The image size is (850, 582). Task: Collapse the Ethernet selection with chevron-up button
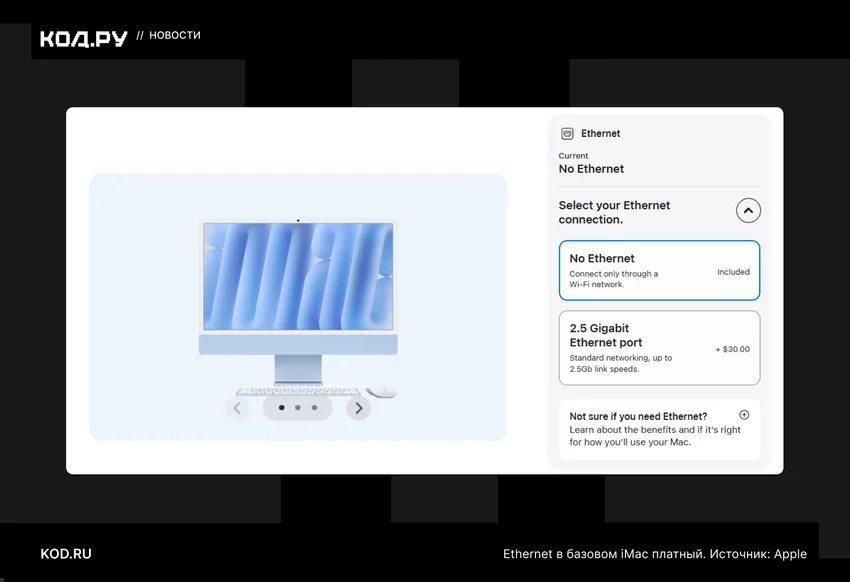click(x=748, y=211)
